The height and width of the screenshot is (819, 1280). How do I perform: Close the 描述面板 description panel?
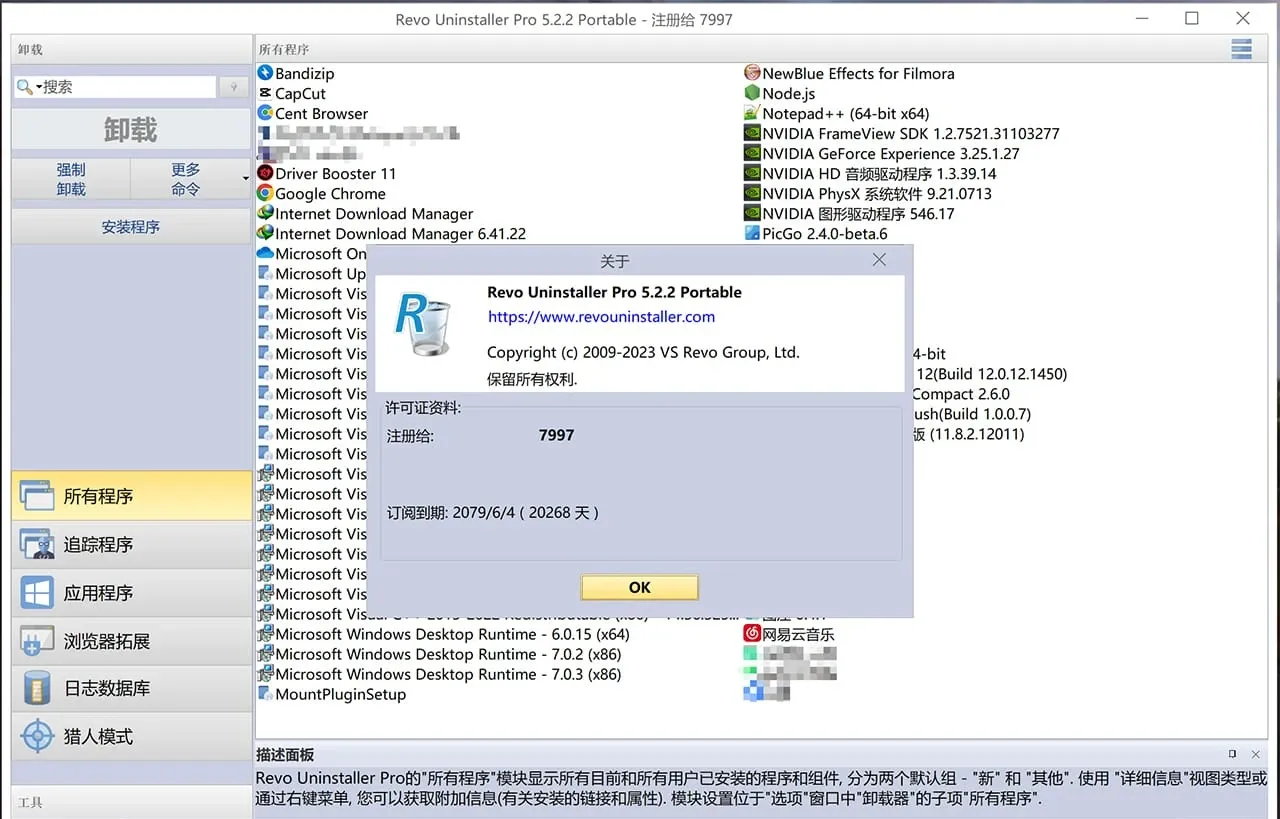[x=1256, y=754]
